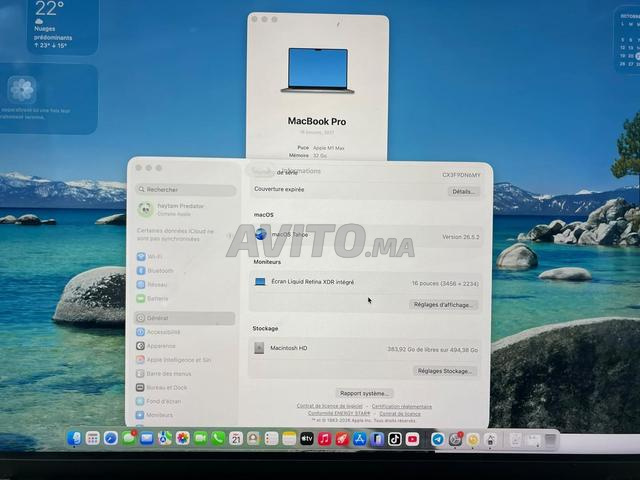Viewport: 640px width, 480px height.
Task: Launch Safari from the dock
Action: coord(111,439)
